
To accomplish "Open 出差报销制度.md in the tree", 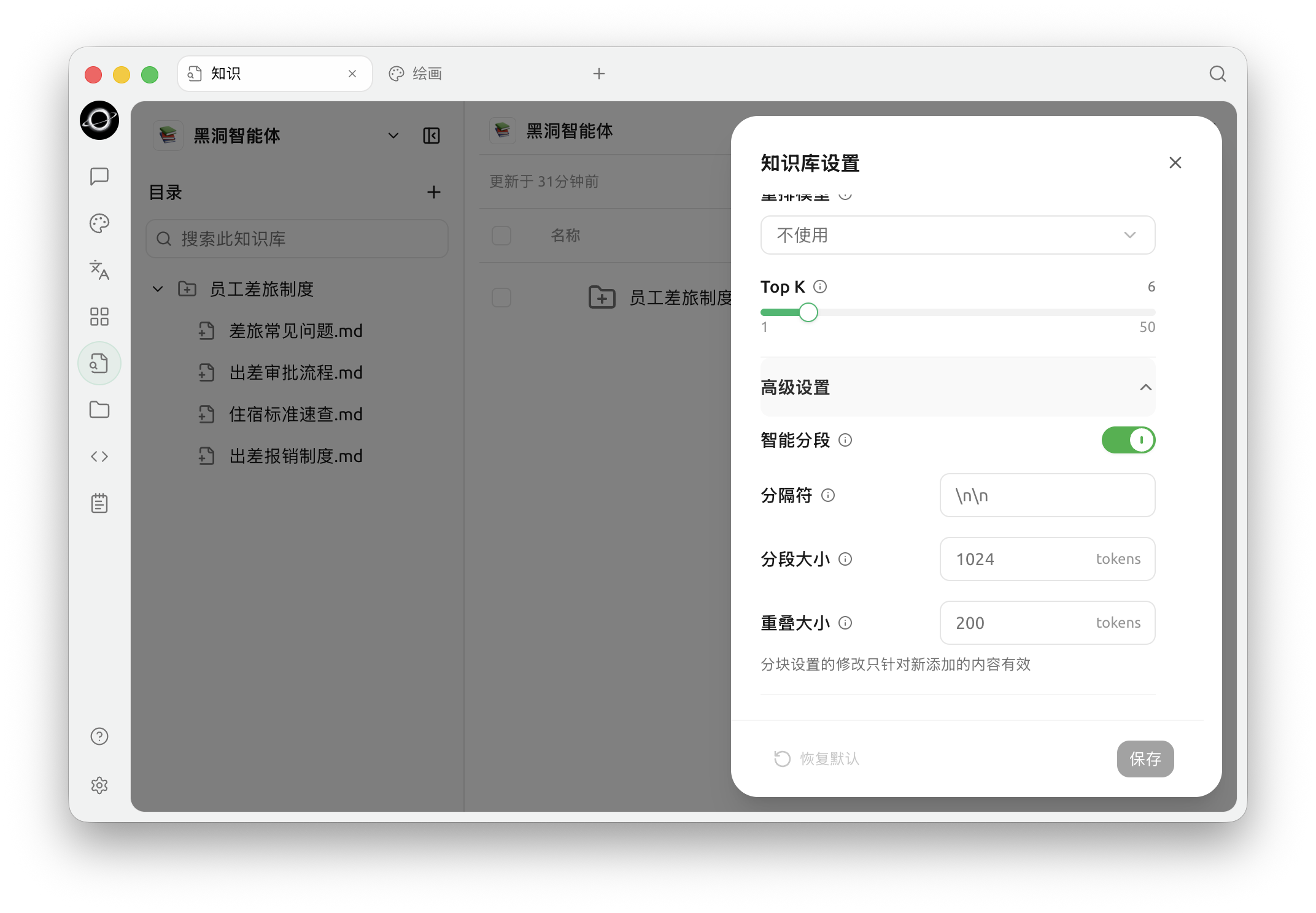I will coord(296,456).
